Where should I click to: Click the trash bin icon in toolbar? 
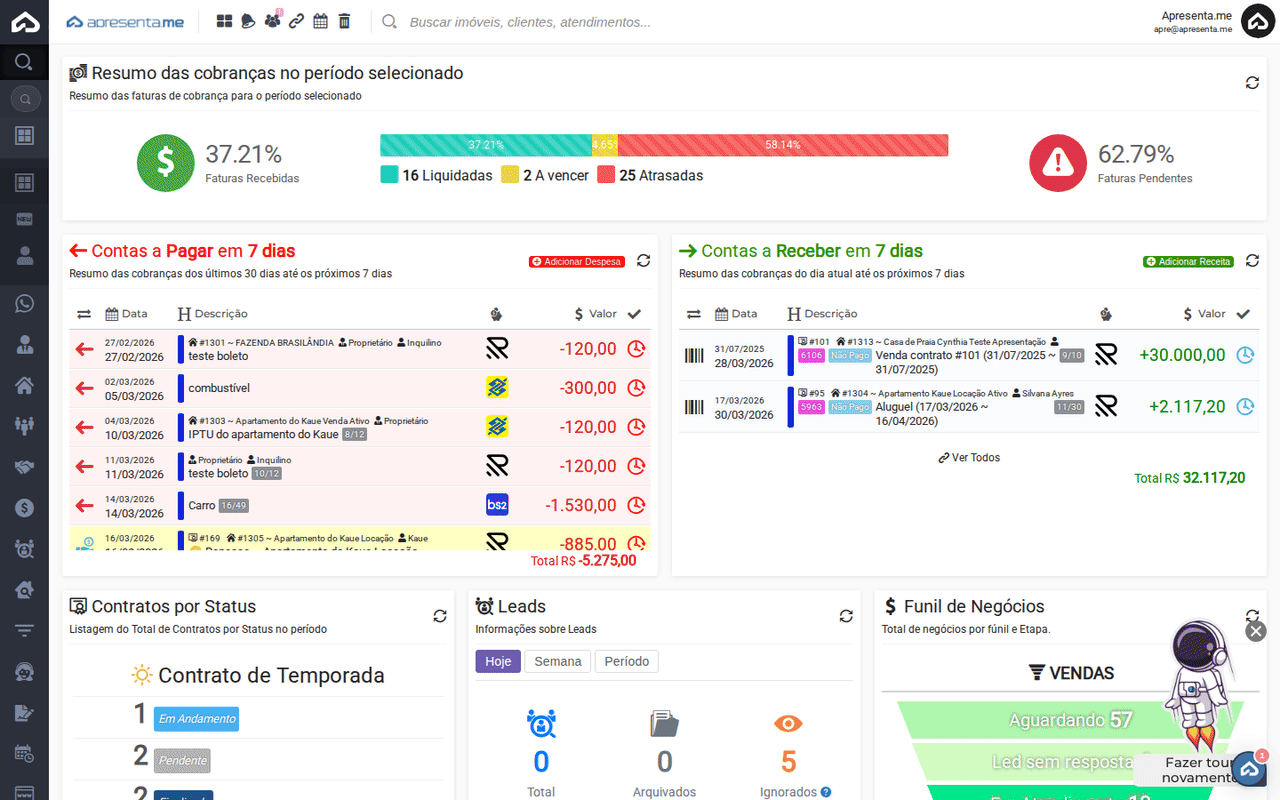344,21
